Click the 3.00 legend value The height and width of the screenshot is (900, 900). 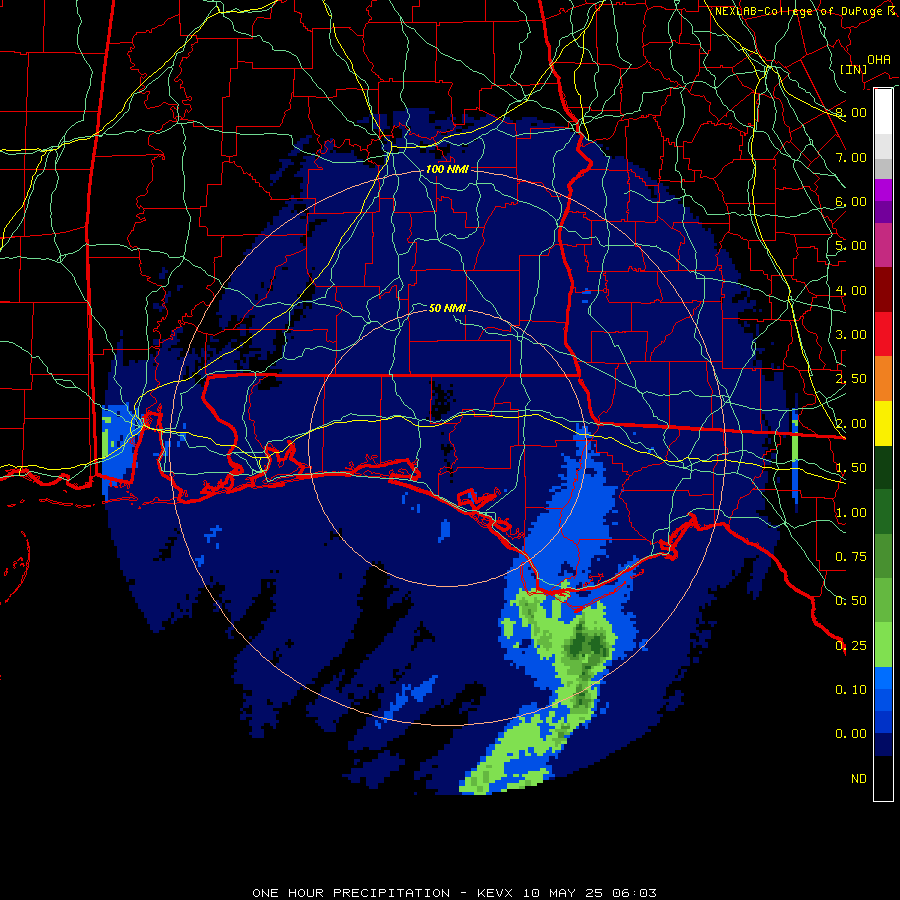point(851,335)
